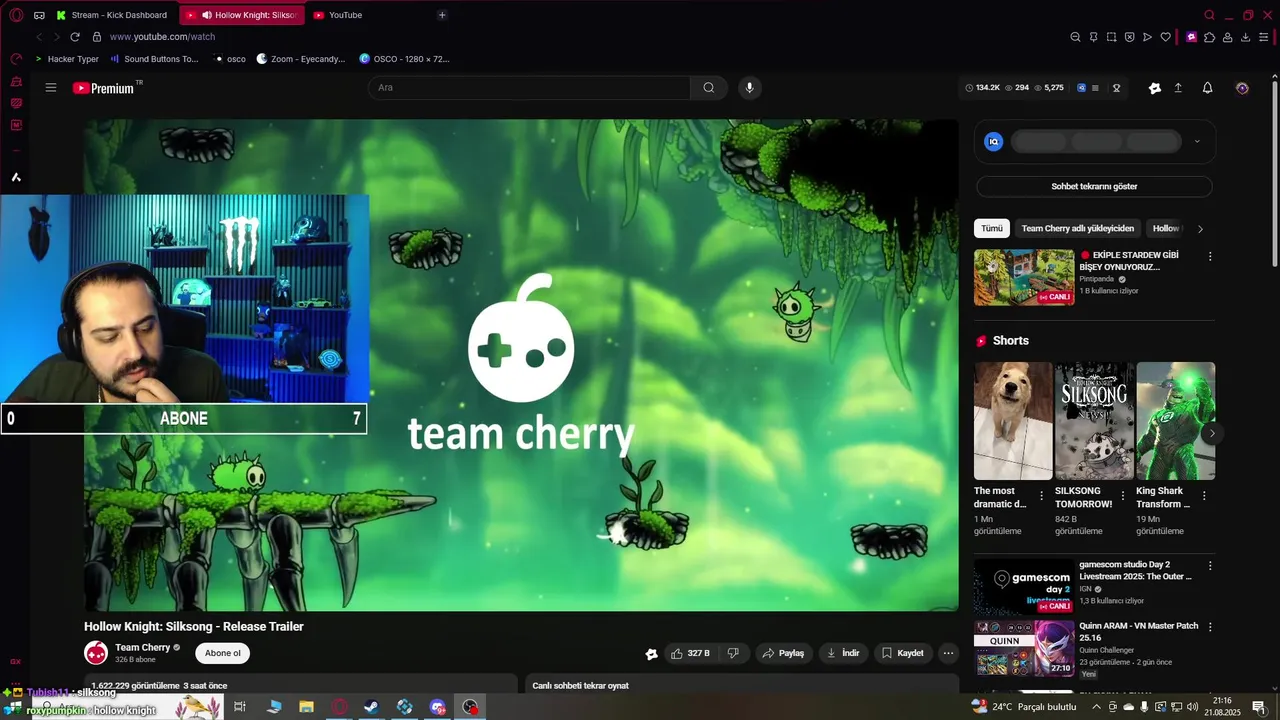This screenshot has height=720, width=1280.
Task: Select Team Cherry adlı yükleyiciden chip
Action: (x=1078, y=228)
